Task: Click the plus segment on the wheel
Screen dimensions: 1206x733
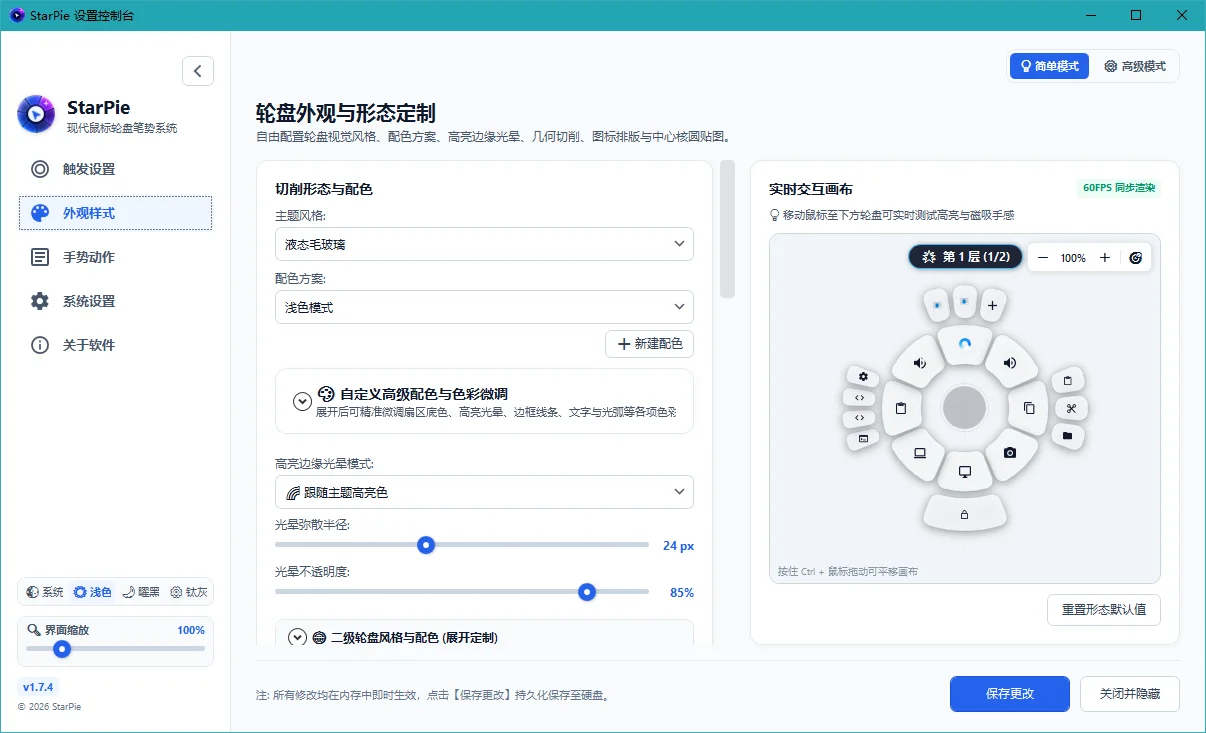Action: pos(992,305)
